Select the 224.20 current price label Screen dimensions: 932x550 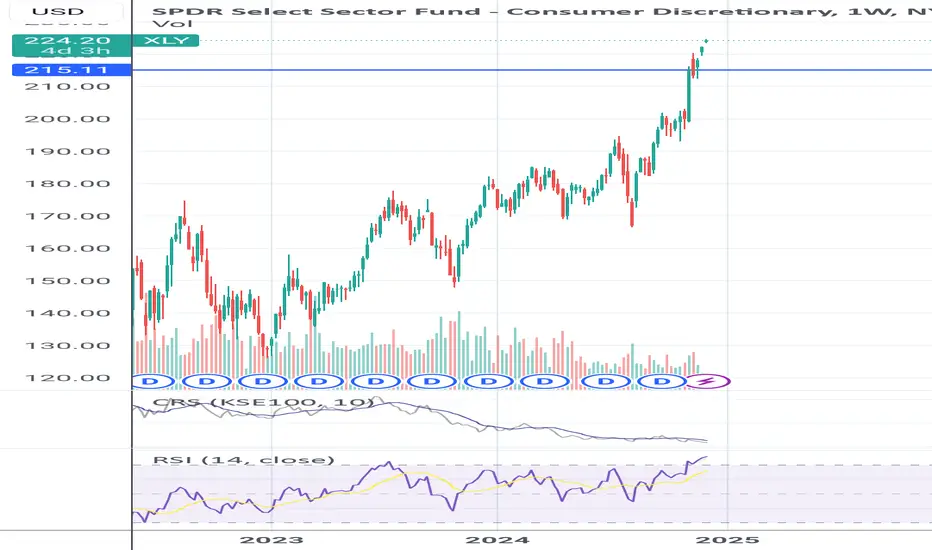tap(67, 40)
